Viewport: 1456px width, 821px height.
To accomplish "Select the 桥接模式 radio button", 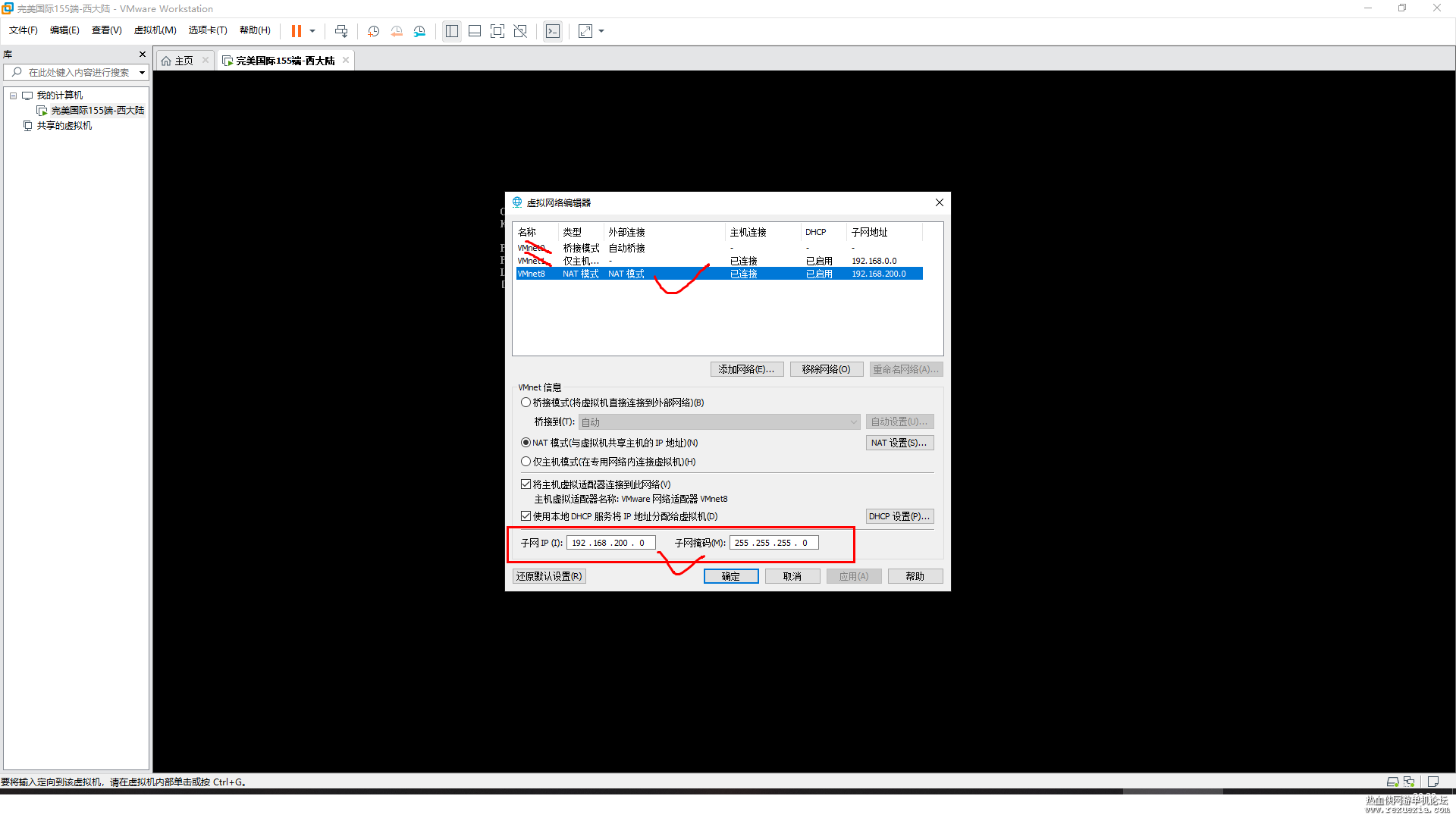I will (526, 403).
